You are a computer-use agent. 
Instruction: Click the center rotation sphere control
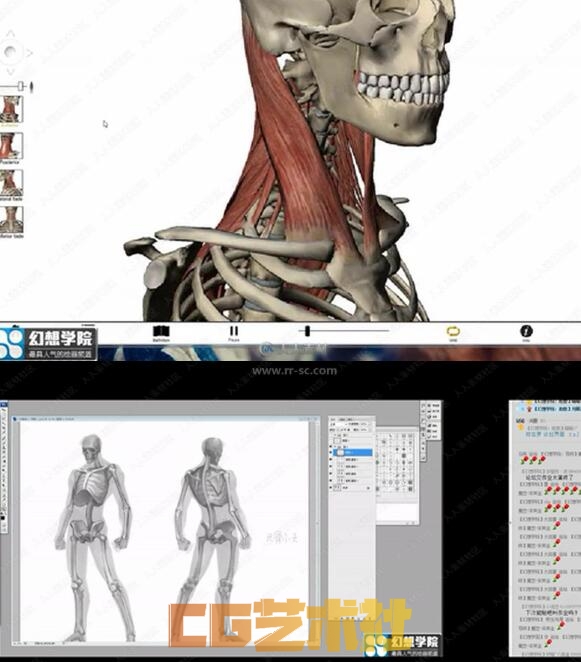[x=10, y=52]
